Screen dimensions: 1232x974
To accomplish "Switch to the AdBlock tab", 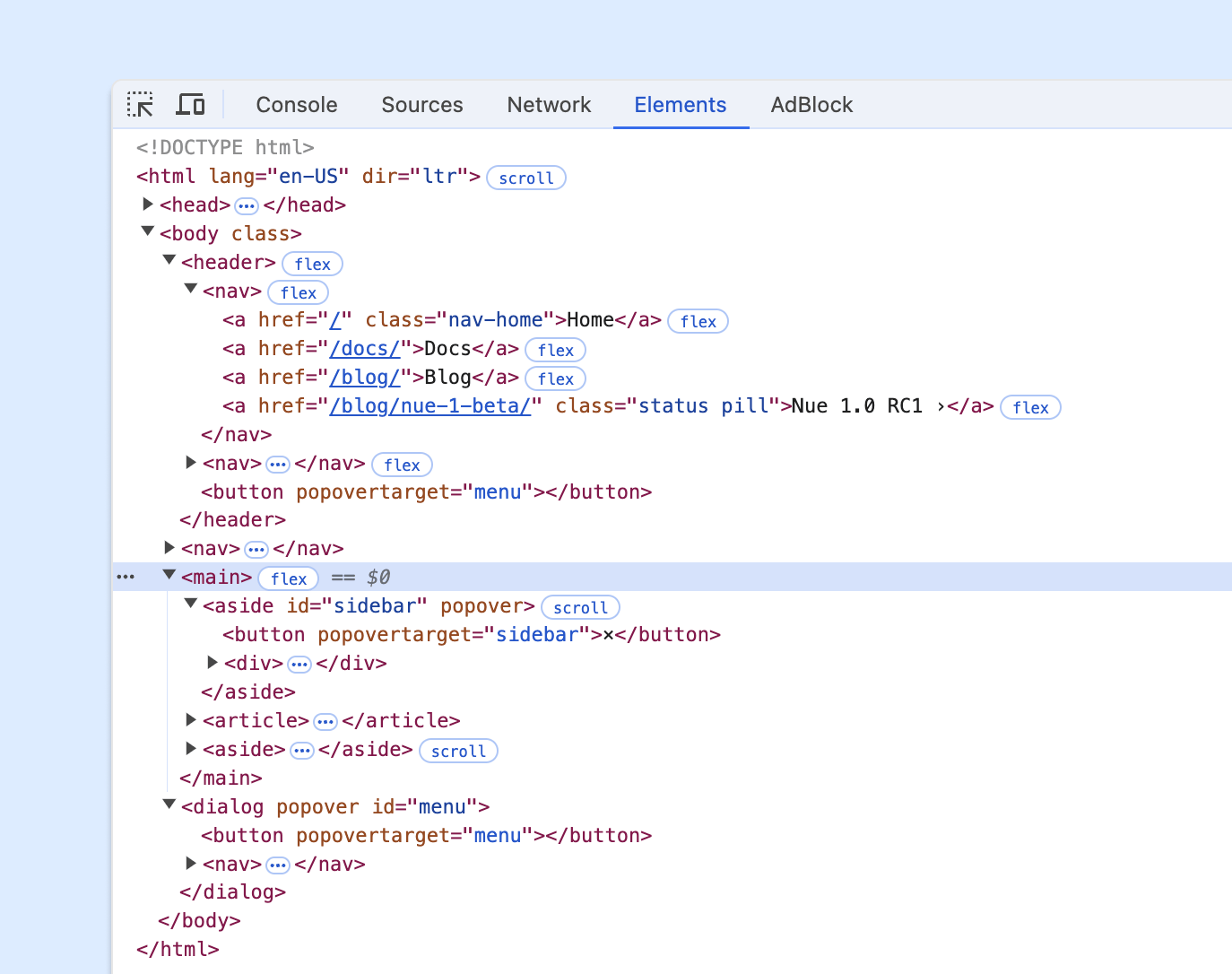I will coord(811,105).
